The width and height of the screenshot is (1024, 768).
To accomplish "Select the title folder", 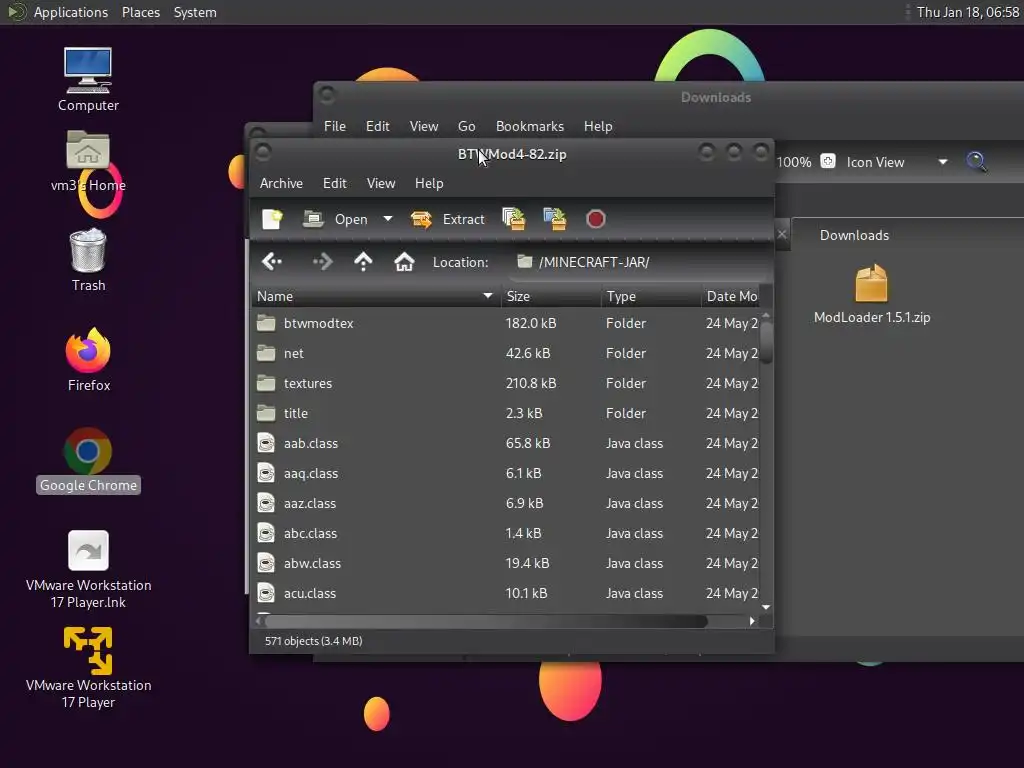I will tap(505, 413).
